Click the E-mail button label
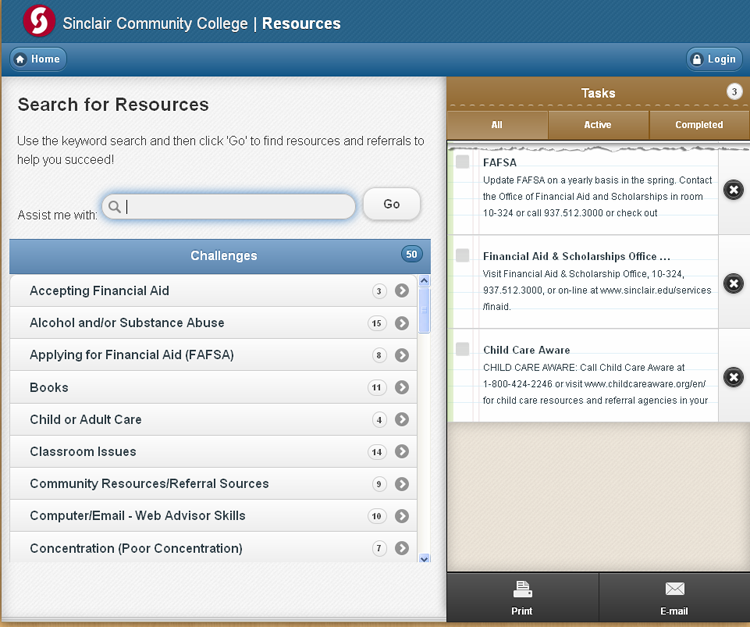750x627 pixels. click(674, 611)
